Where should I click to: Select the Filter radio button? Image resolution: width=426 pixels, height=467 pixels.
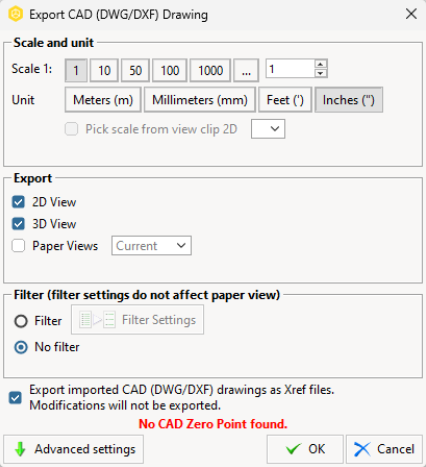21,321
